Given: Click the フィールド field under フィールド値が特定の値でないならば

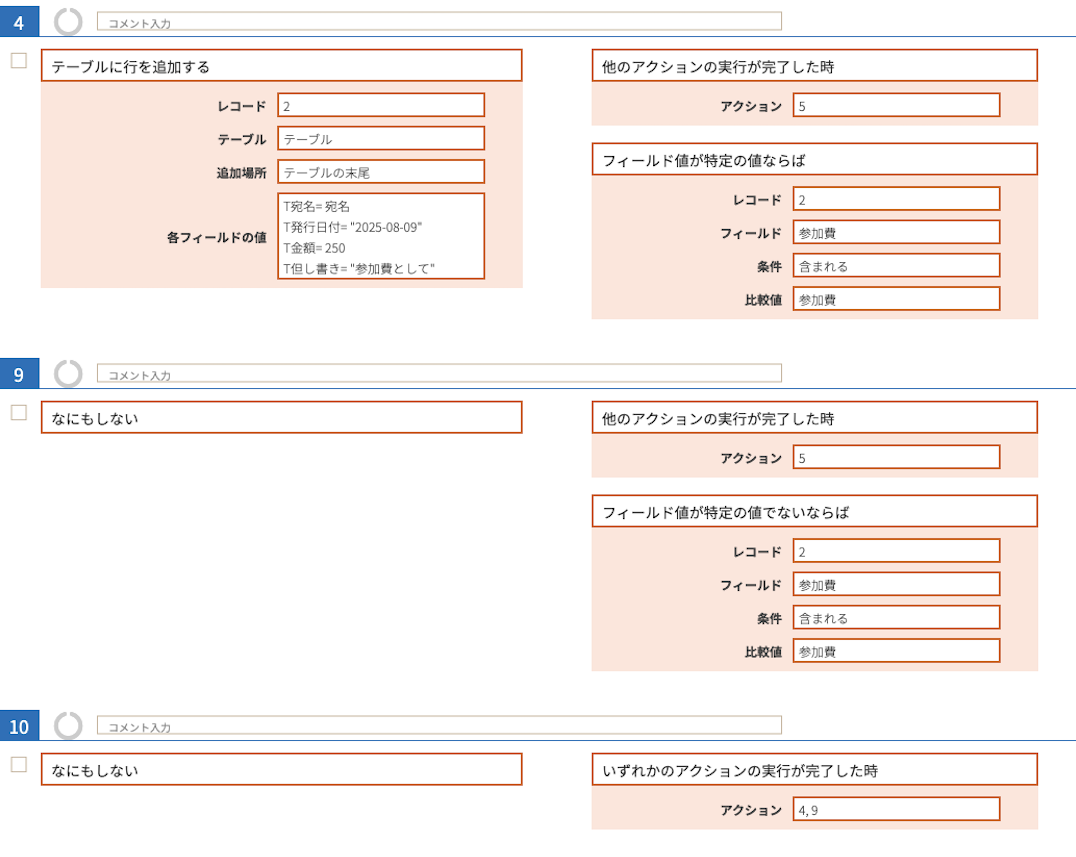Looking at the screenshot, I should (896, 585).
